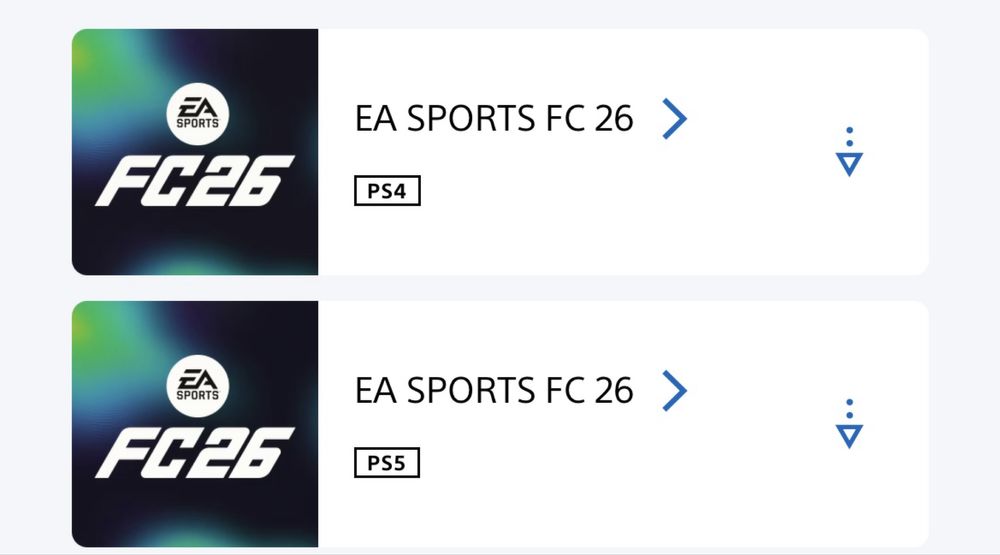
Task: Click the EA Sports round logo on PS4 cover
Action: tap(198, 111)
